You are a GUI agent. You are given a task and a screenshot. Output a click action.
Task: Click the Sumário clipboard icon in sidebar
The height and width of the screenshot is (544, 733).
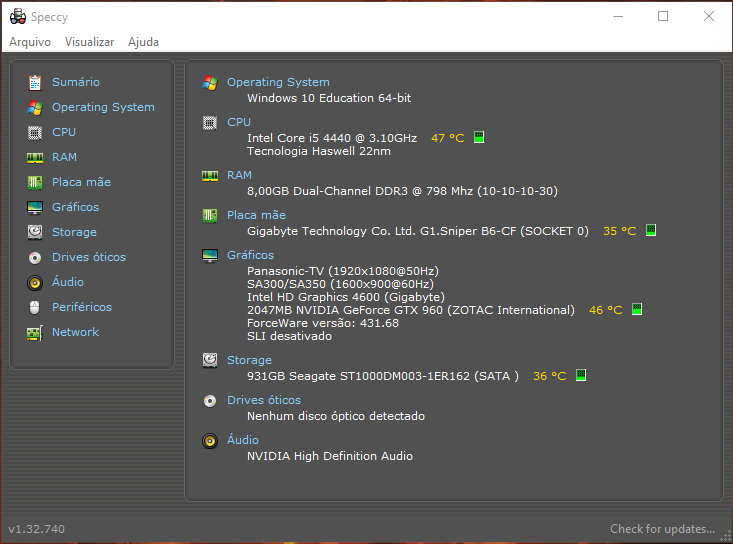pyautogui.click(x=35, y=82)
